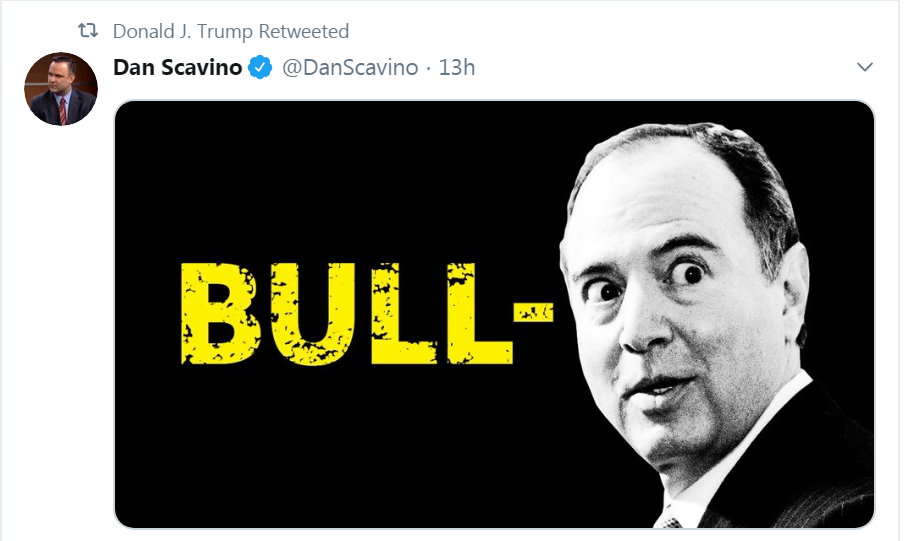Expand the tweet options chevron
905x541 pixels.
pyautogui.click(x=865, y=68)
